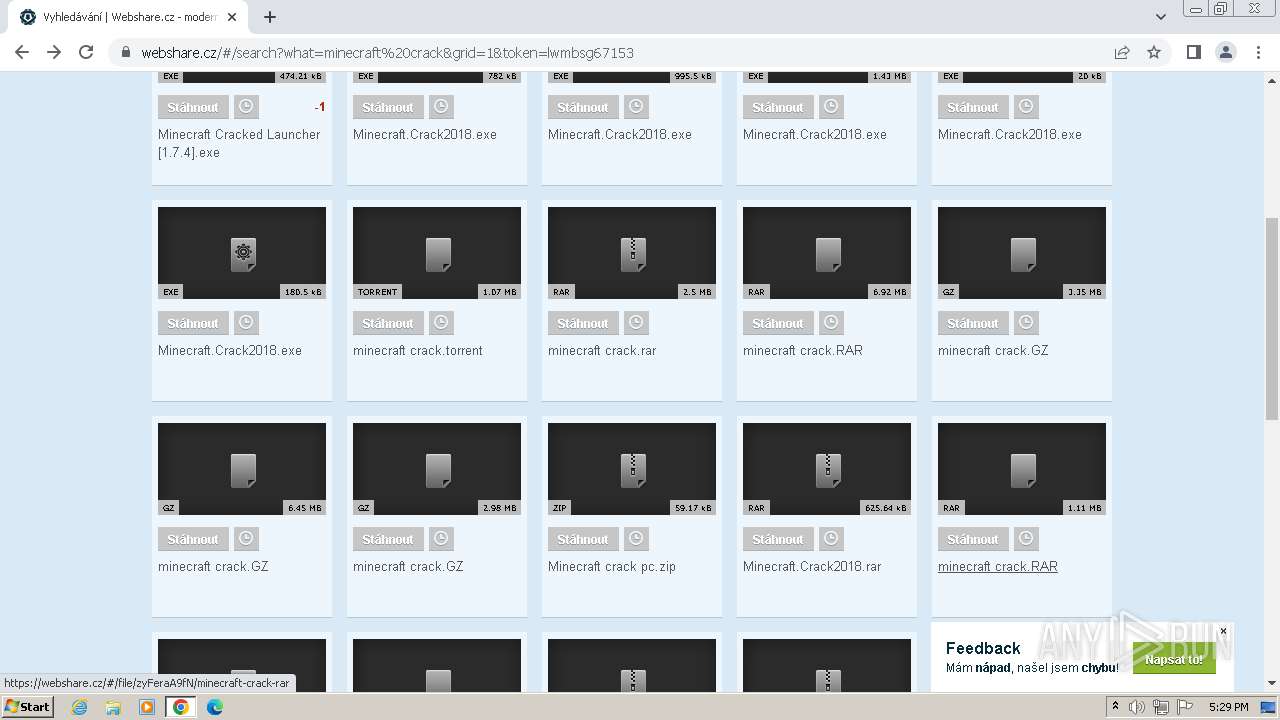Click Stáhnout for minecraft crack.torrent
The image size is (1280, 720).
[388, 323]
